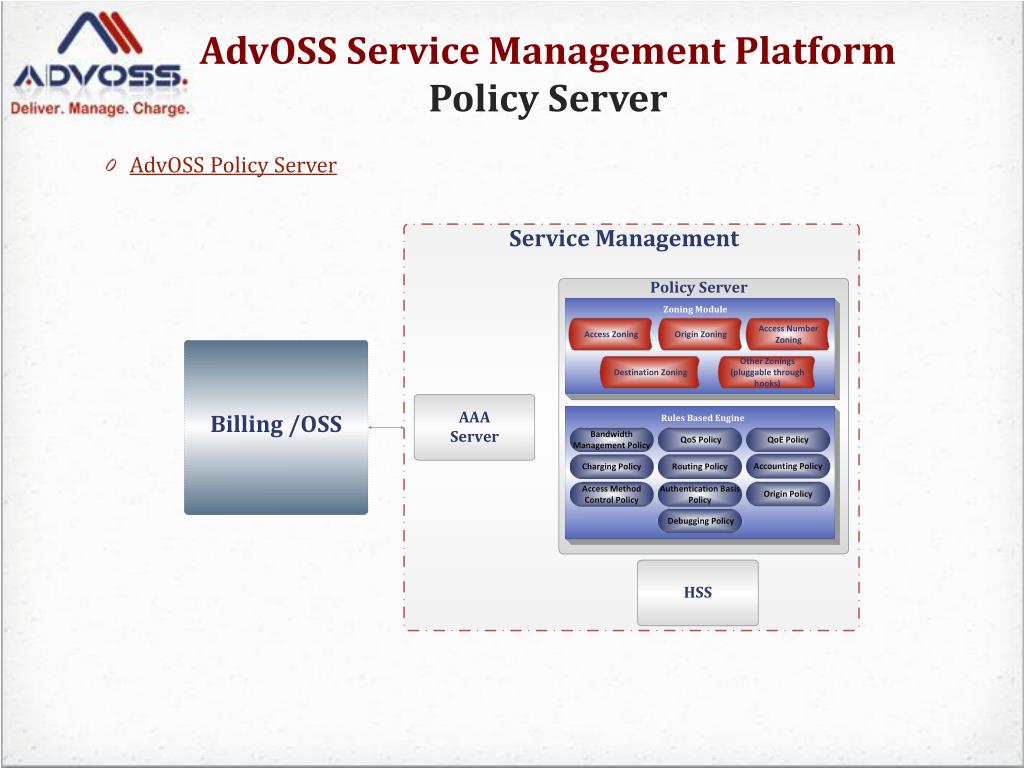The height and width of the screenshot is (768, 1024).
Task: Click the Access Zoning block
Action: pyautogui.click(x=611, y=334)
